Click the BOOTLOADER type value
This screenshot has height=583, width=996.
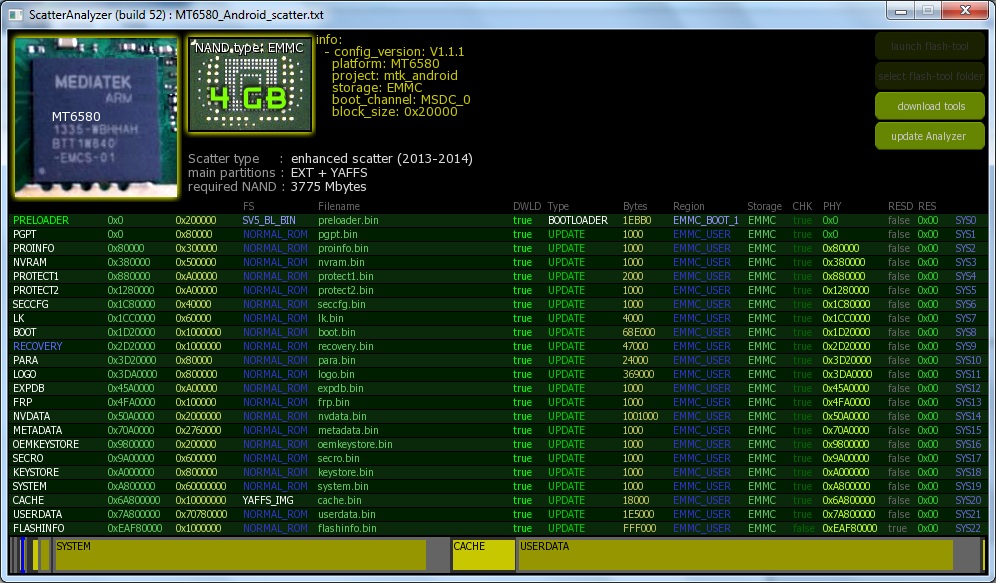[x=578, y=220]
